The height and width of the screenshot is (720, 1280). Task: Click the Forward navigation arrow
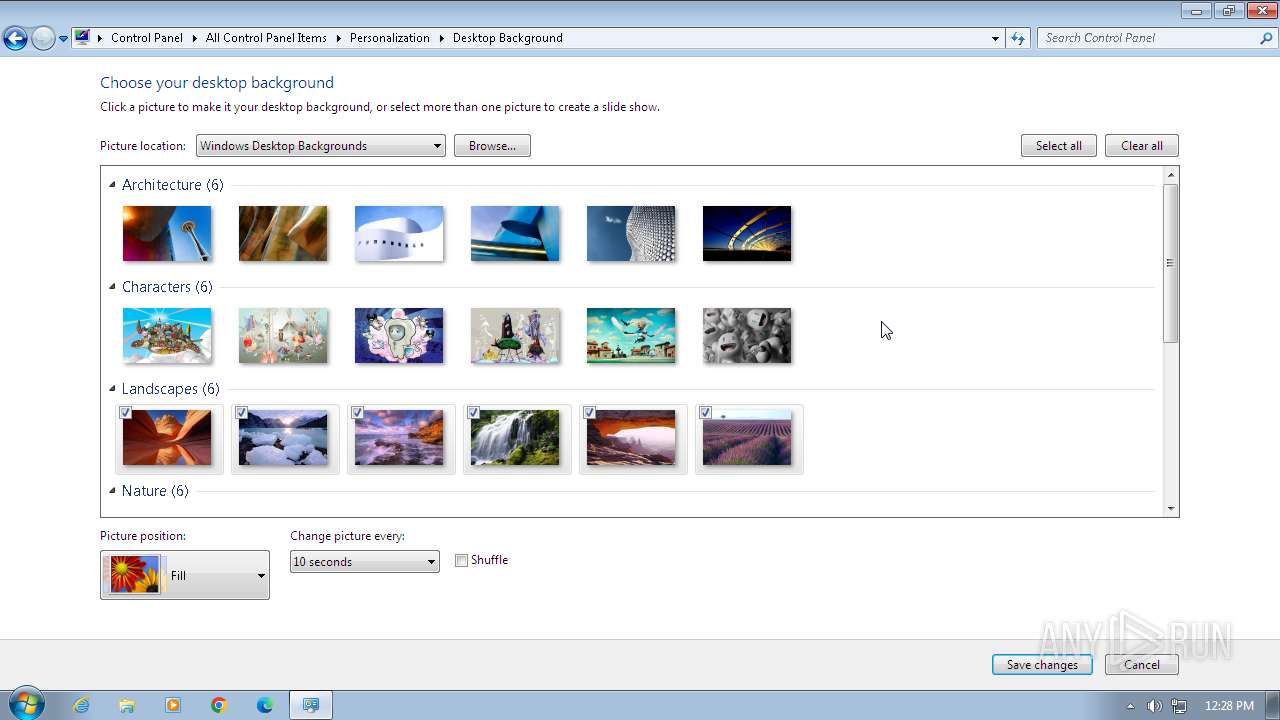43,39
